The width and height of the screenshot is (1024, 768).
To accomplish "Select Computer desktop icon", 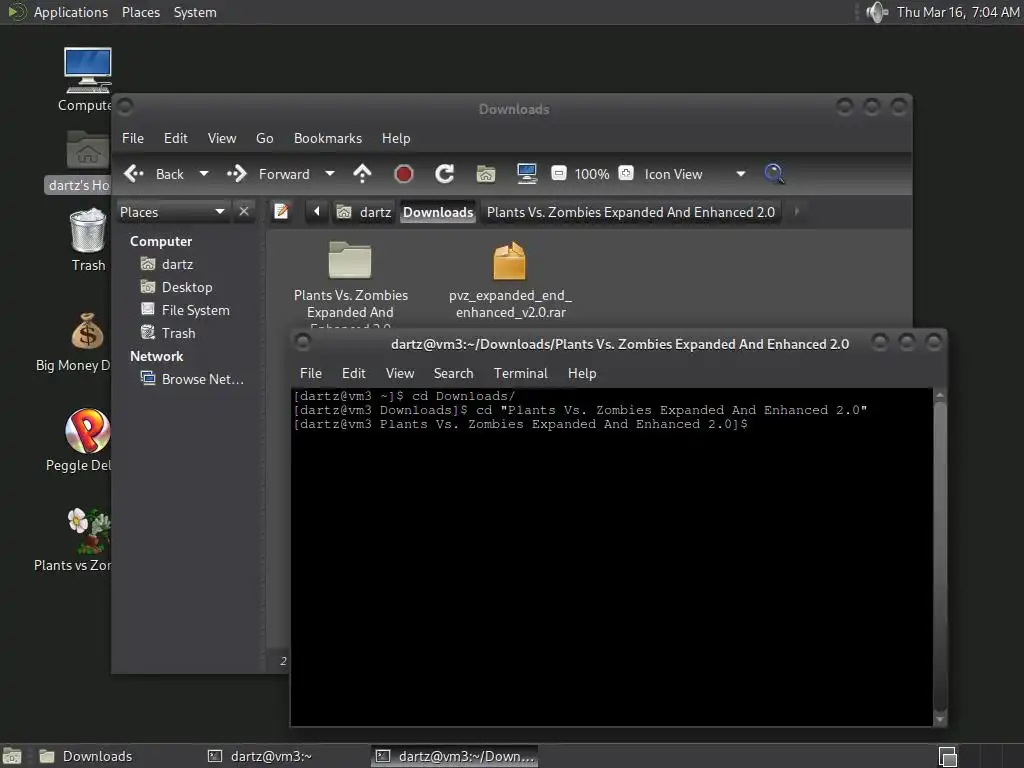I will (x=85, y=80).
